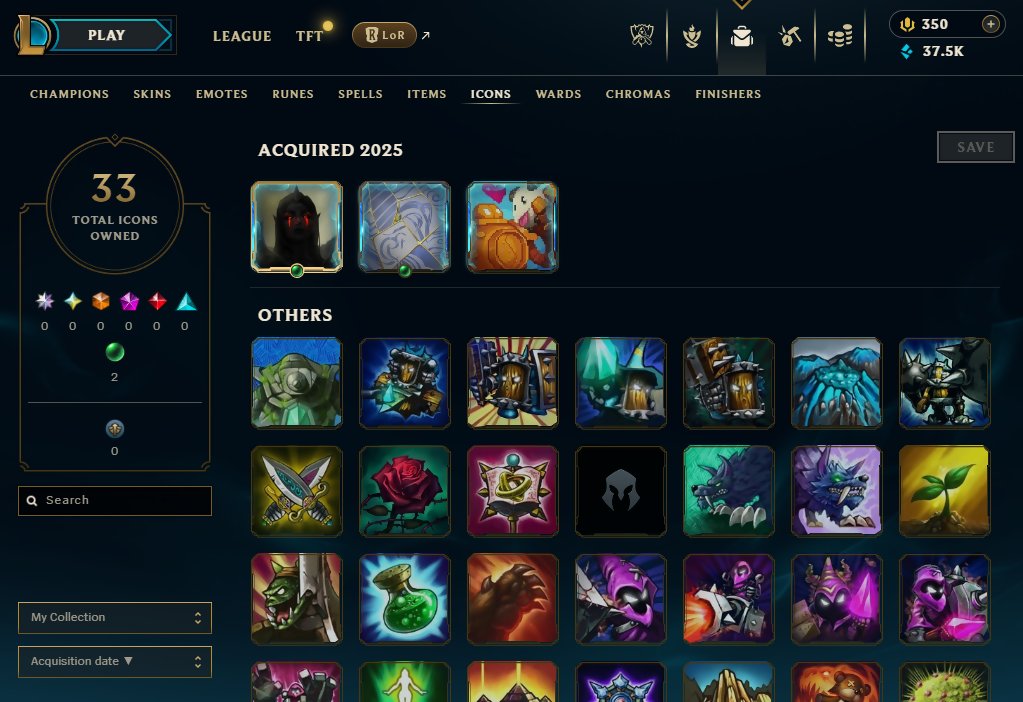Switch to the Skins tab
Image resolution: width=1023 pixels, height=702 pixels.
point(152,94)
